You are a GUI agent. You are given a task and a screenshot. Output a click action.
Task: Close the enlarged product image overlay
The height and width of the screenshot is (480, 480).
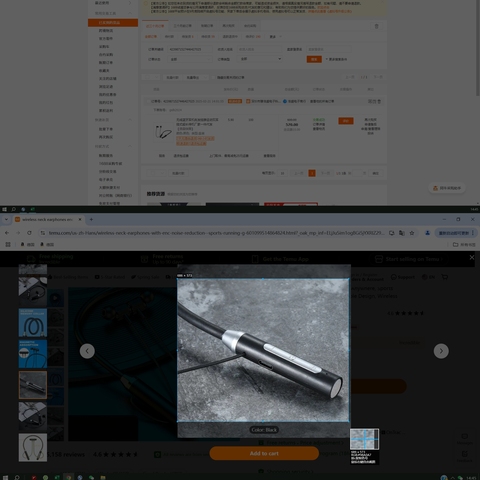pyautogui.click(x=472, y=257)
